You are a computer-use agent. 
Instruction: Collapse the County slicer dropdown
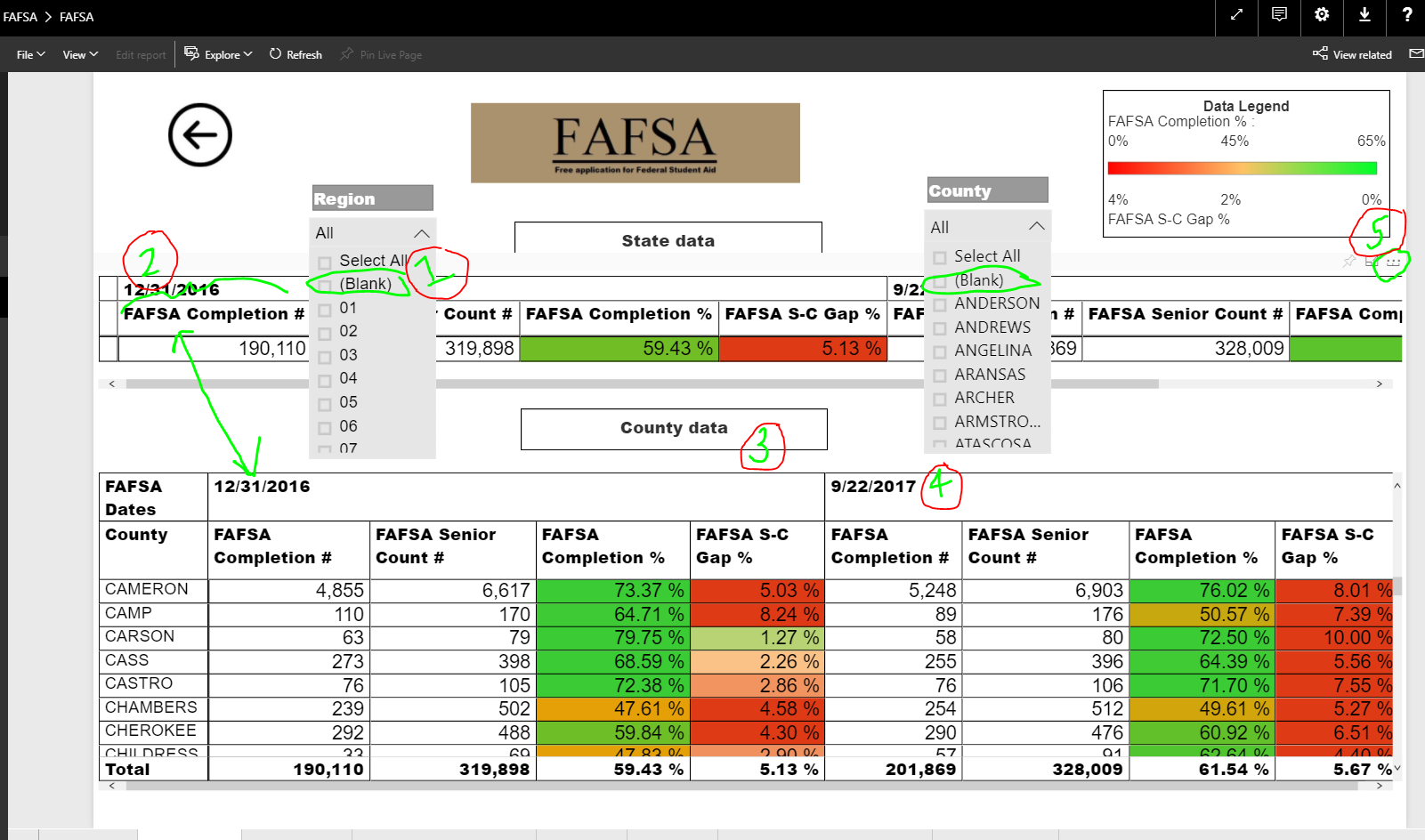tap(1036, 227)
